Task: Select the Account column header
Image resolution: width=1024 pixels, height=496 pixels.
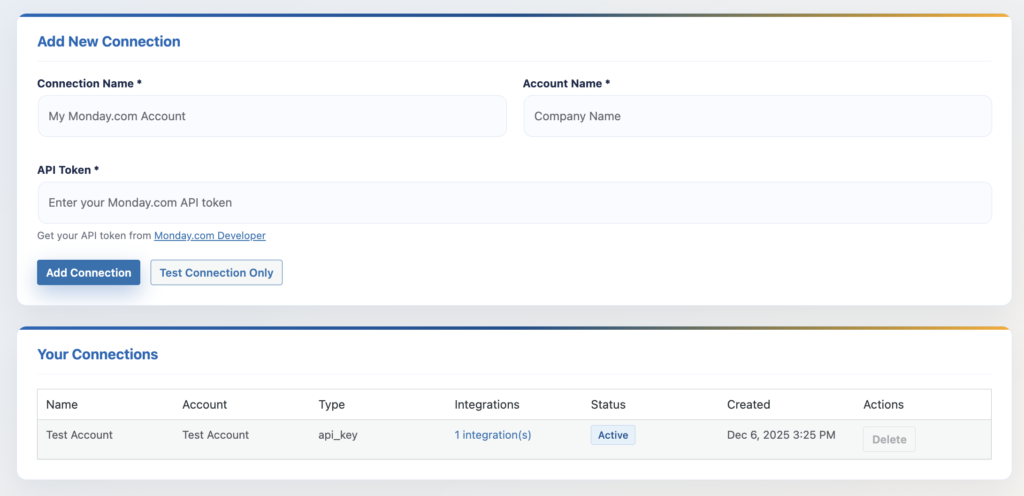Action: [x=205, y=405]
